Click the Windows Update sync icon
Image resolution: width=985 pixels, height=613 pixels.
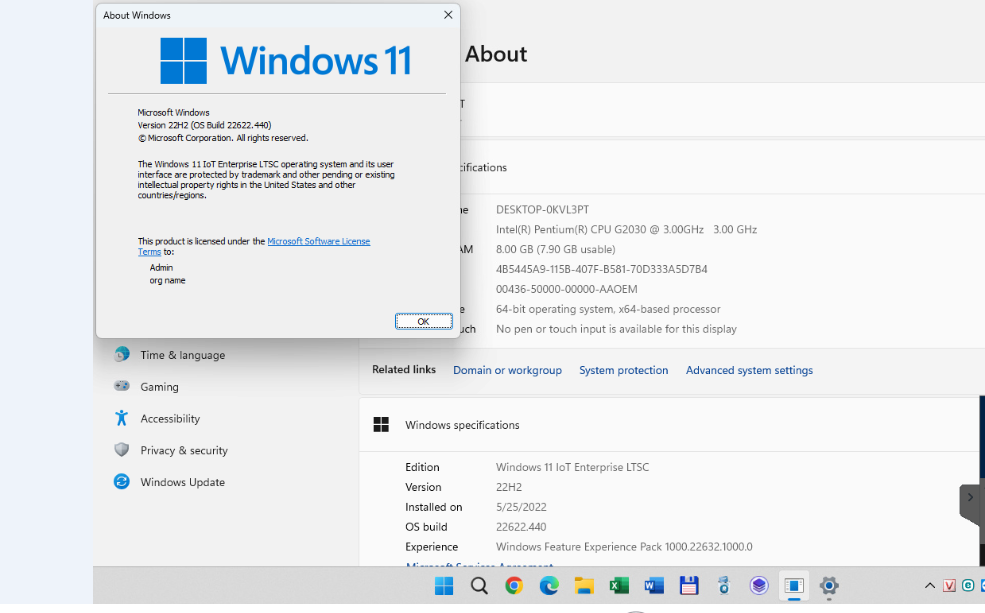click(122, 482)
